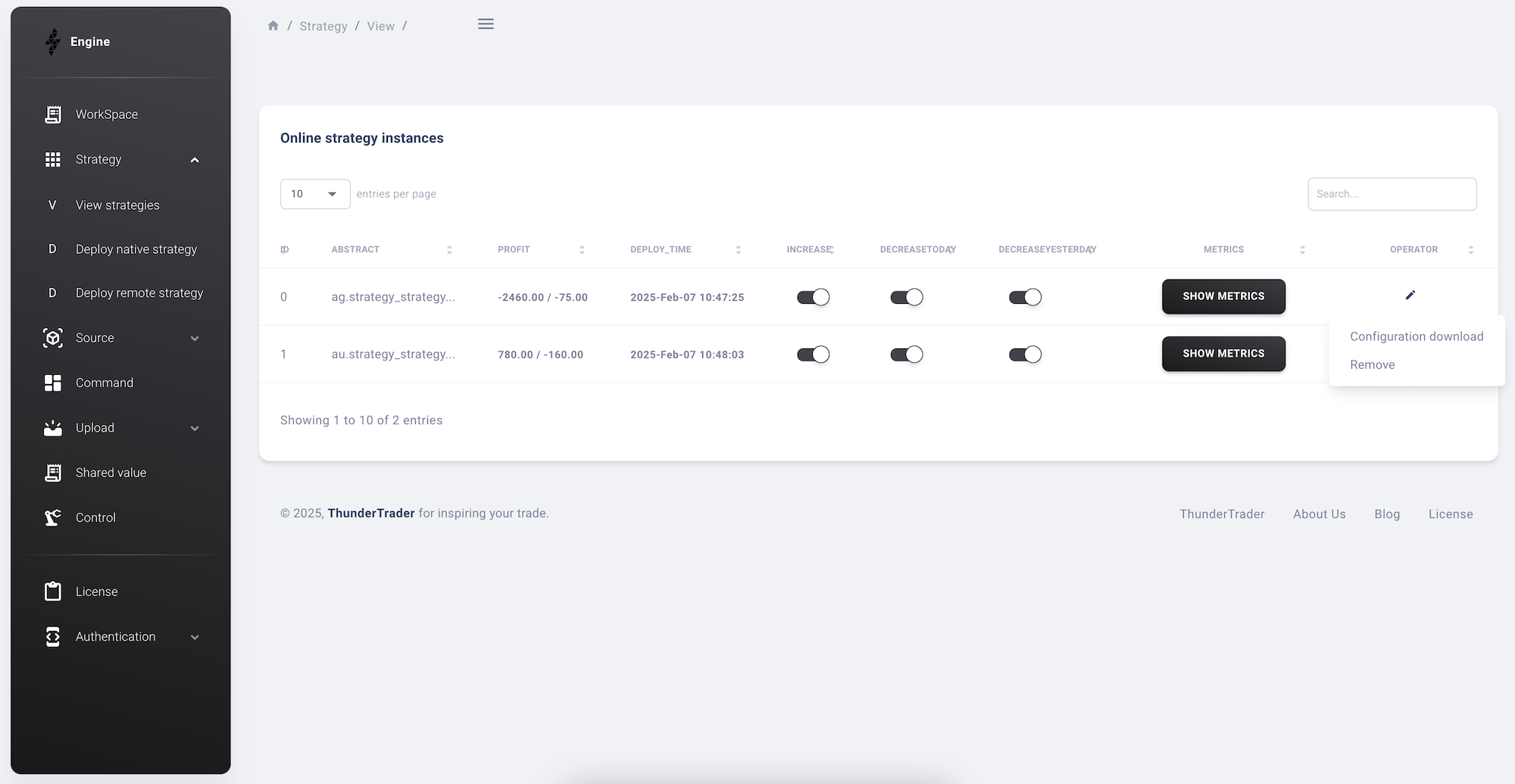Open WorkSpace from the sidebar icon
The height and width of the screenshot is (784, 1515).
click(x=53, y=114)
